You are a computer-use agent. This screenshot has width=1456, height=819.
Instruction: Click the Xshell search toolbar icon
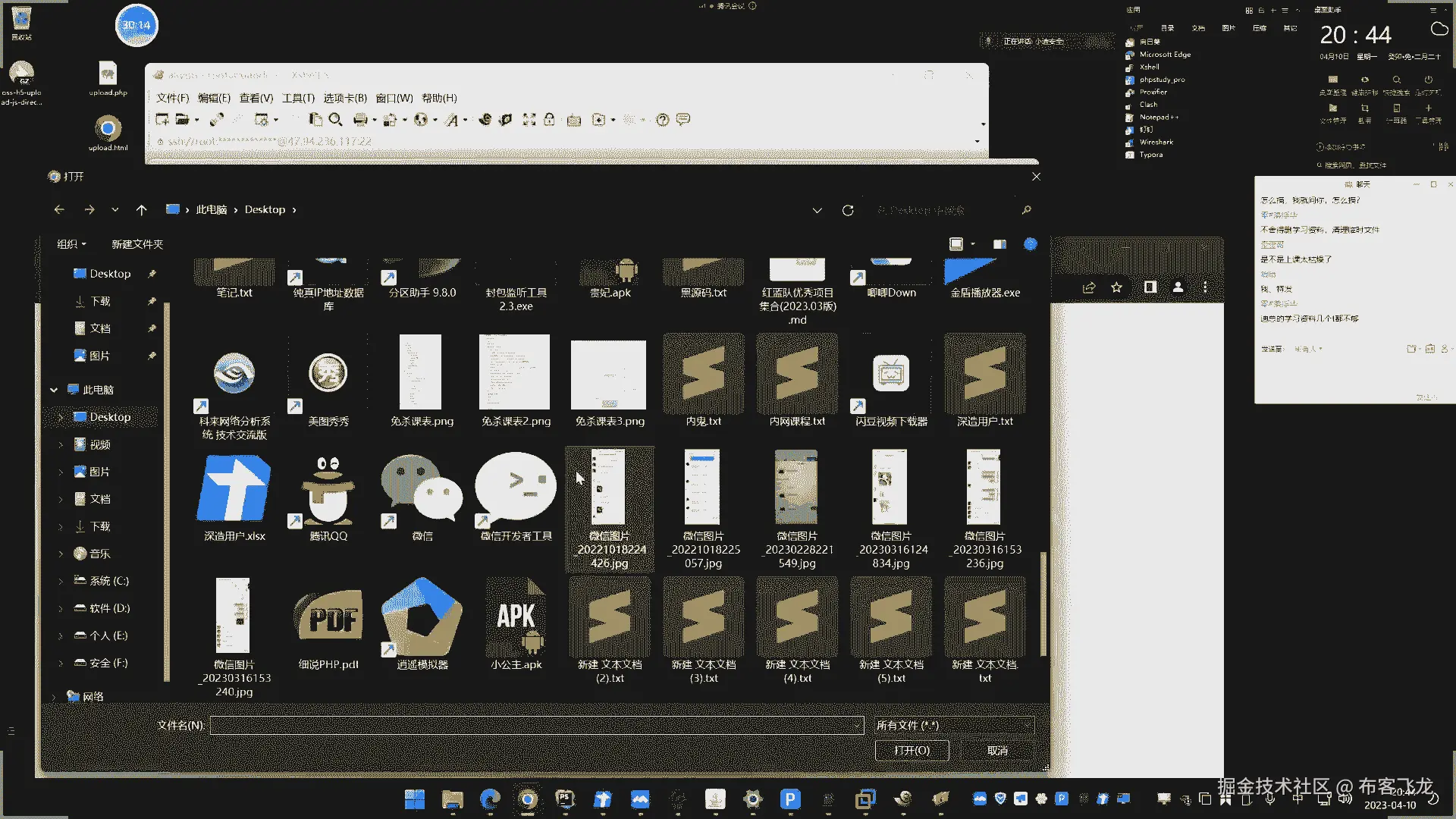coord(336,120)
